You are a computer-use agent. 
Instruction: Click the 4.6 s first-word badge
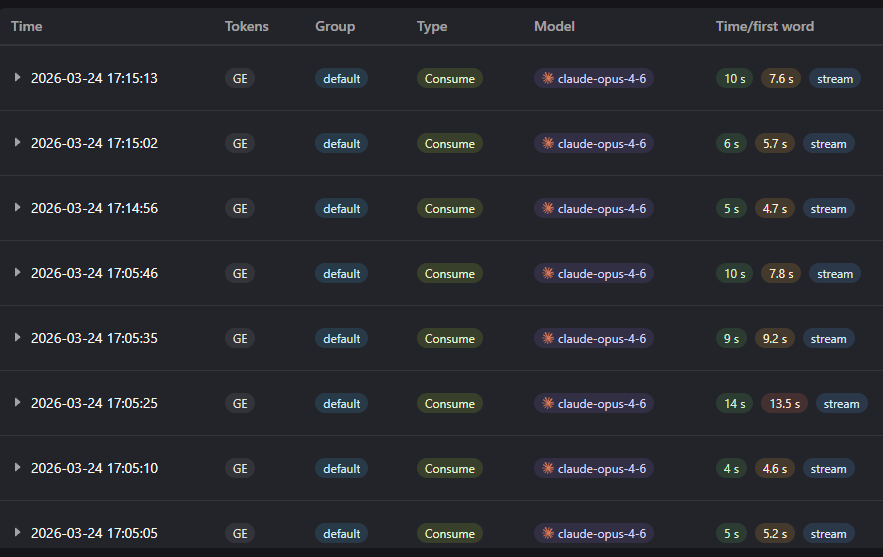[775, 468]
